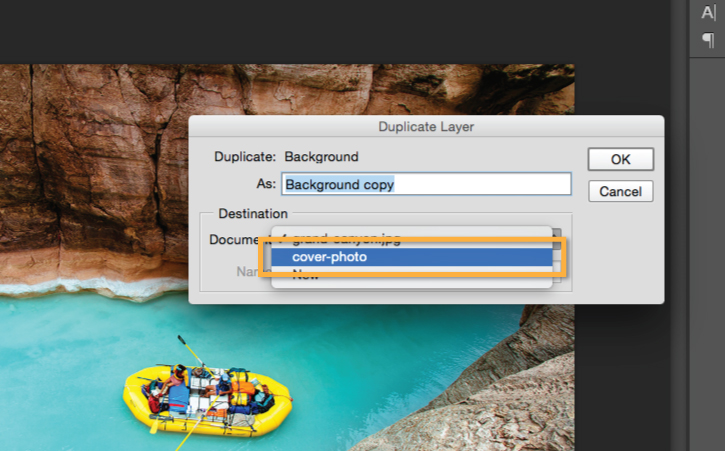Click the yellow raft in the photo
The height and width of the screenshot is (451, 725).
[207, 401]
